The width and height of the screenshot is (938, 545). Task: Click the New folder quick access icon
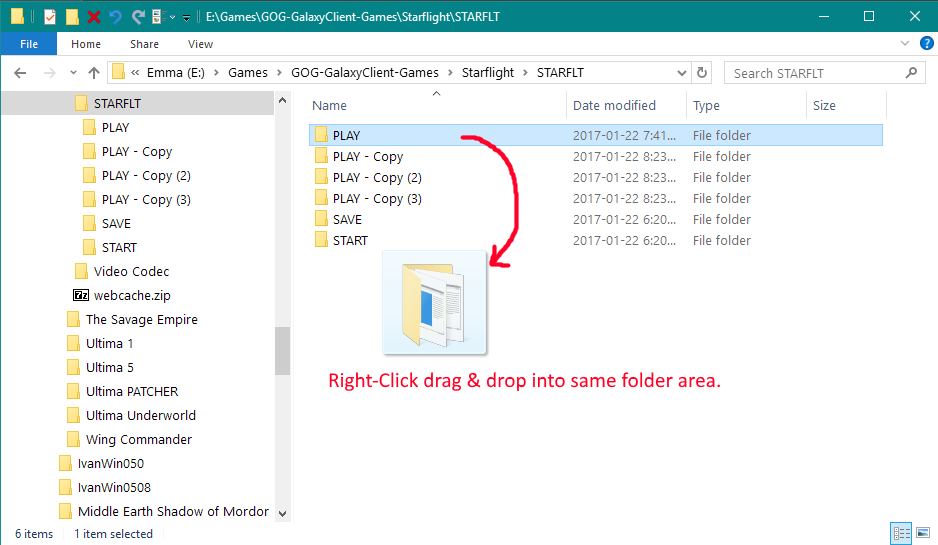coord(72,17)
